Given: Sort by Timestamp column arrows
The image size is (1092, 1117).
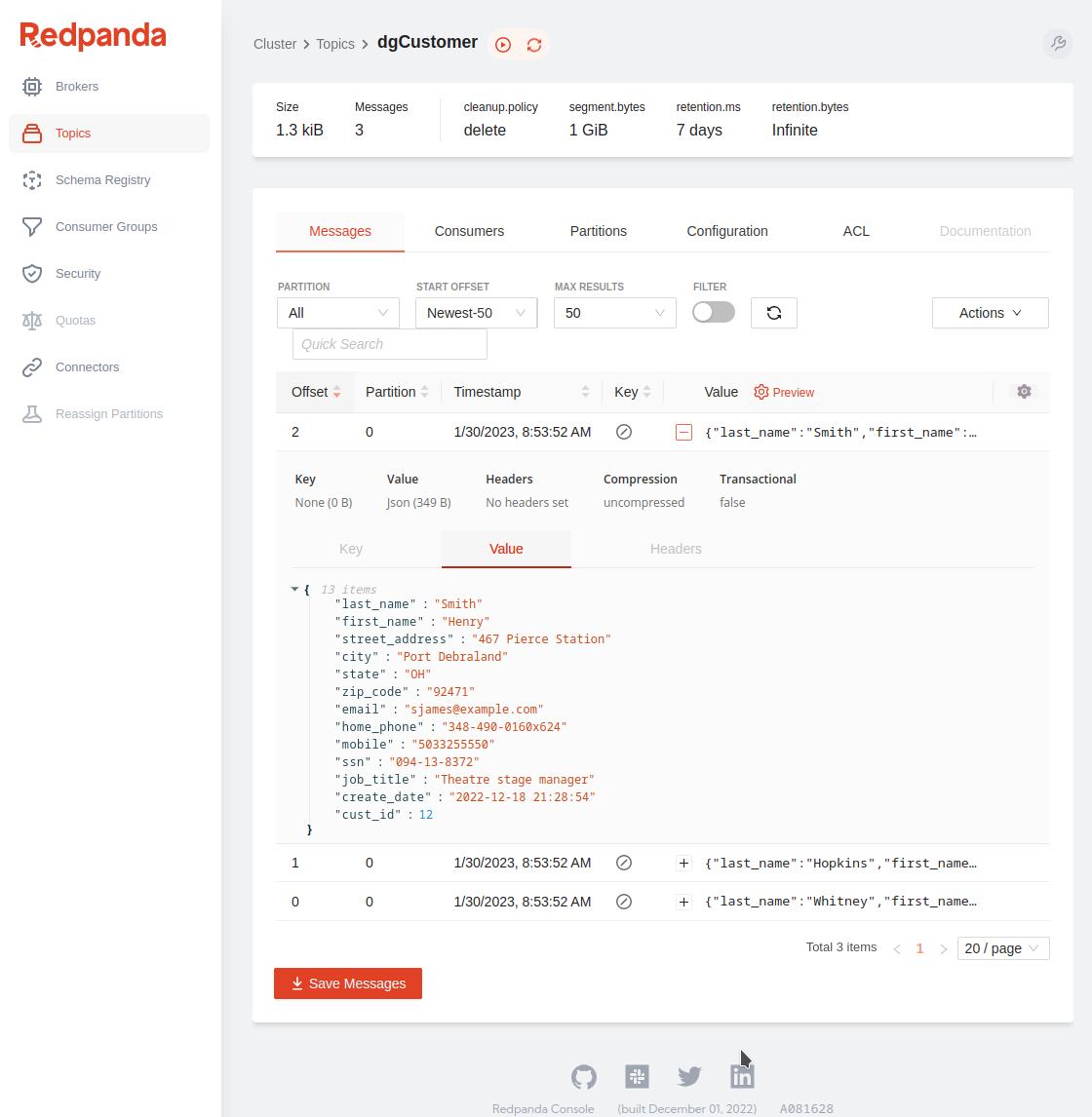Looking at the screenshot, I should tap(585, 392).
